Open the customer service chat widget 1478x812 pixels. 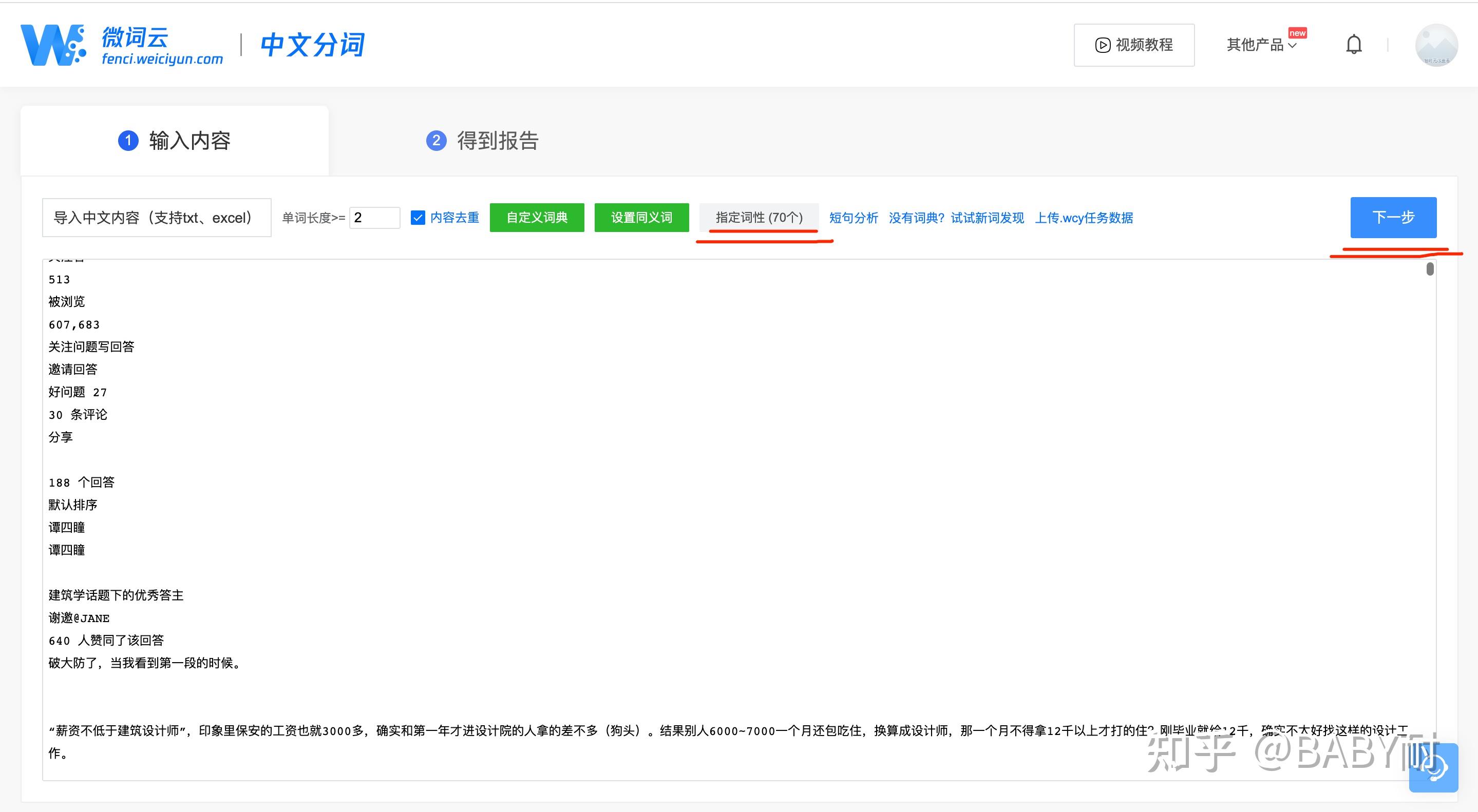click(1434, 768)
